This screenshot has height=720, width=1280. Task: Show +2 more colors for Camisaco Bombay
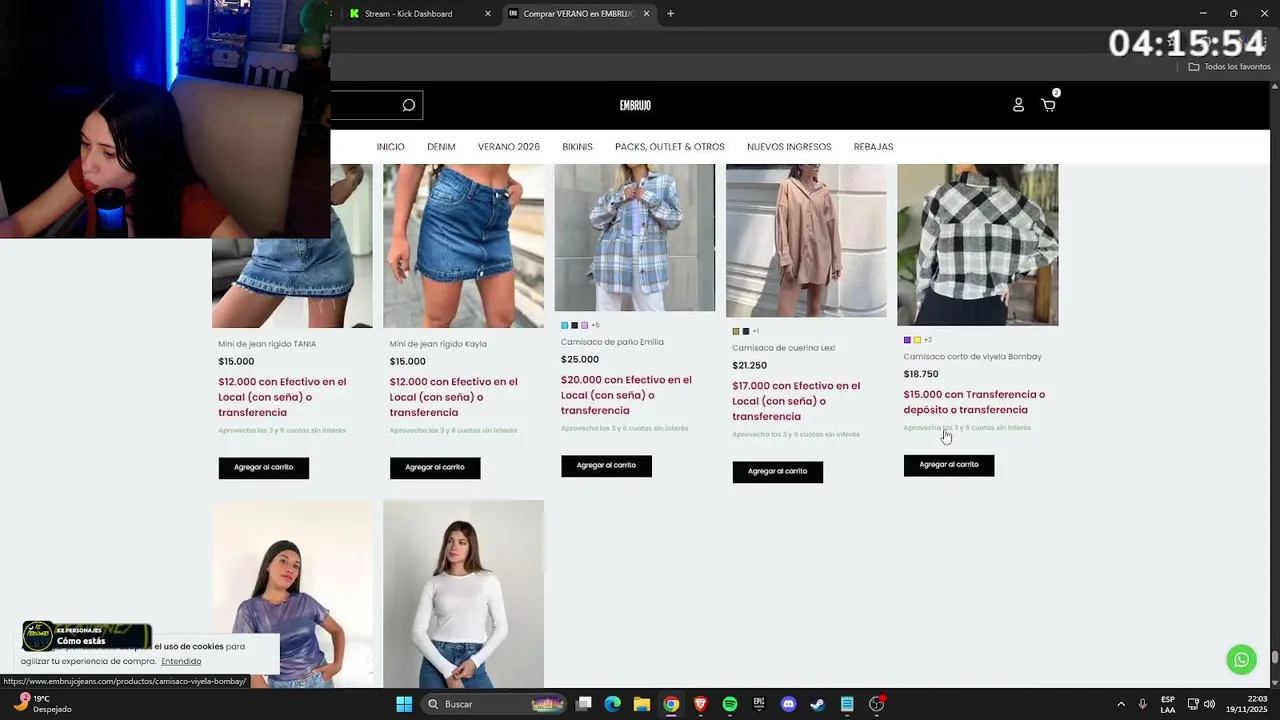point(928,340)
